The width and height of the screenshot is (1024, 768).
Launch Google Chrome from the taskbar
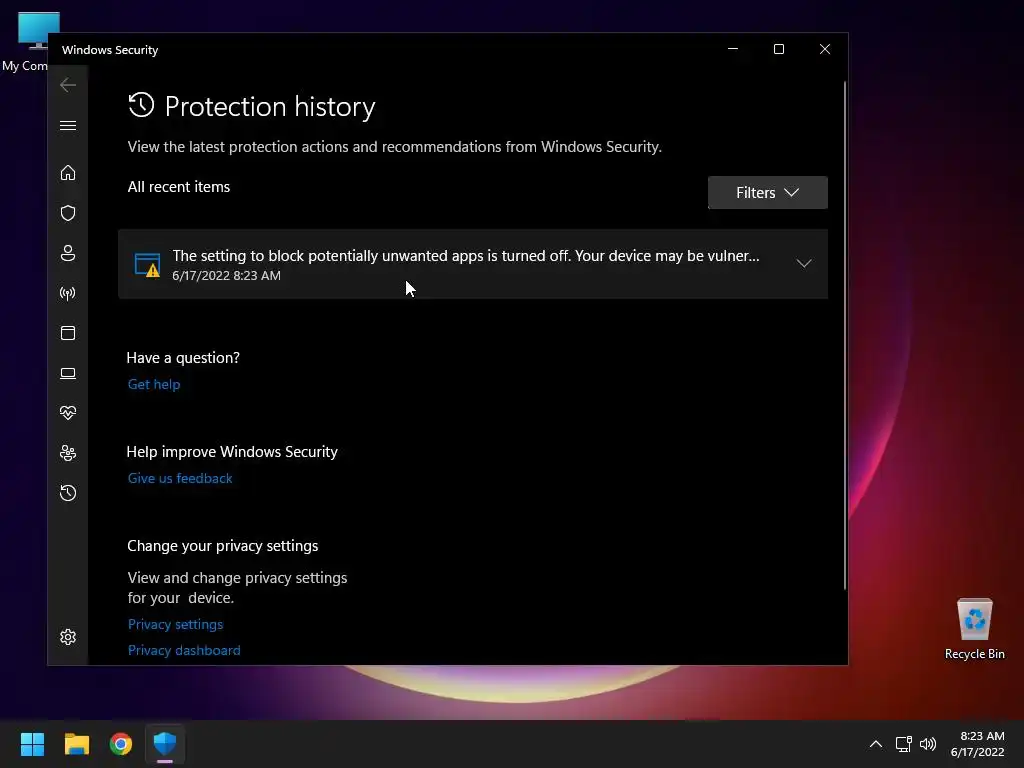121,744
